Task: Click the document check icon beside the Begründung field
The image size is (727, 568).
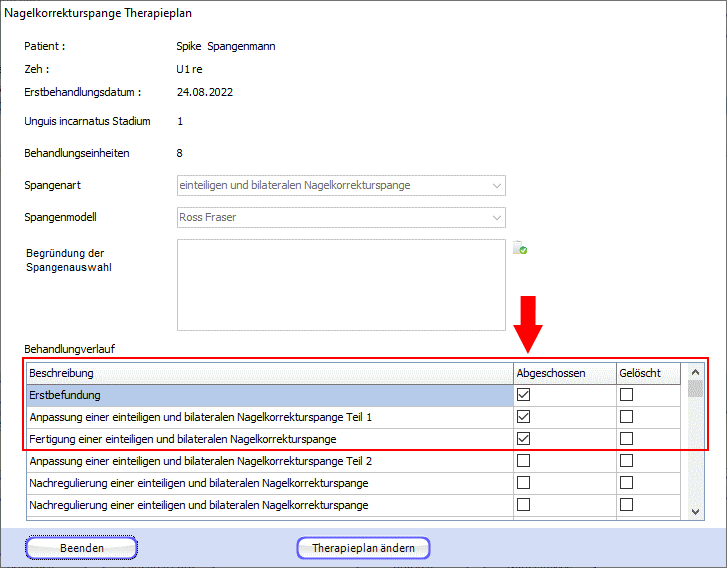Action: (x=519, y=249)
